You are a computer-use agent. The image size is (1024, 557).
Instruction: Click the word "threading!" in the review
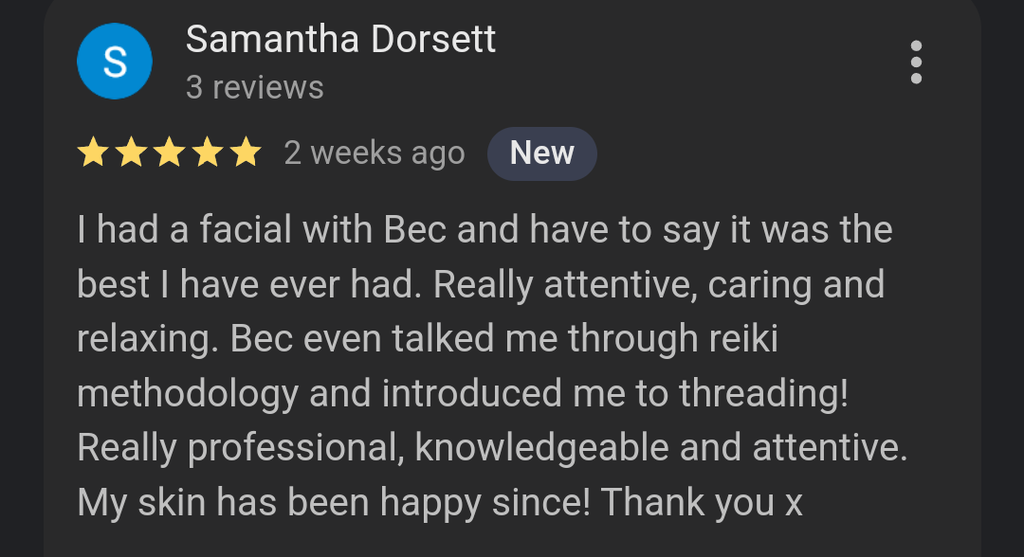pos(764,393)
